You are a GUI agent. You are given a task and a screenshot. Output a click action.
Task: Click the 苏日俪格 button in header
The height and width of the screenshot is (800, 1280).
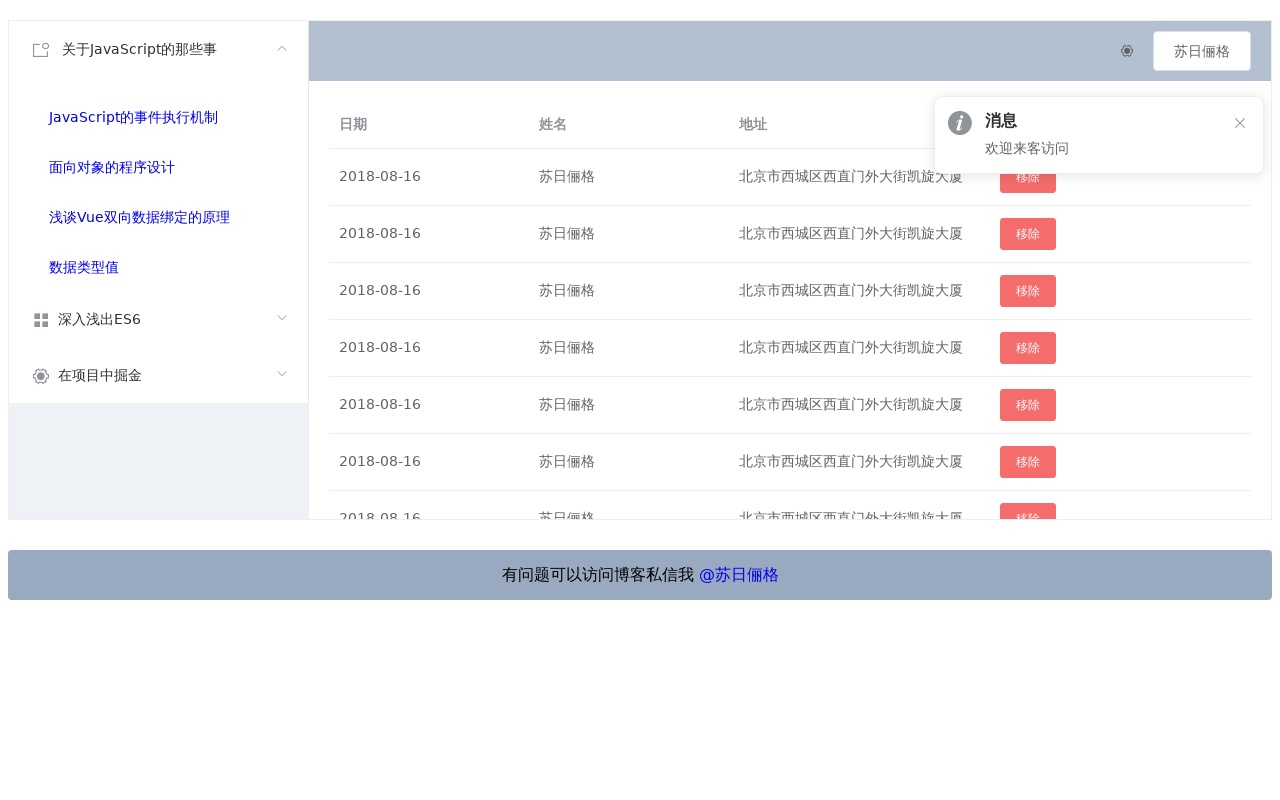[1202, 51]
